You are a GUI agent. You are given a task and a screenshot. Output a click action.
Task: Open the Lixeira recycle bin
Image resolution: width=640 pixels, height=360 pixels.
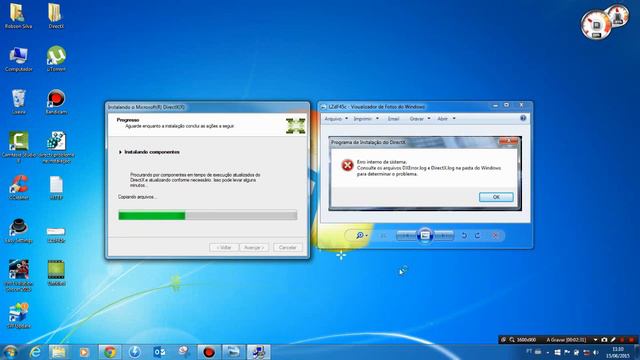pyautogui.click(x=18, y=101)
